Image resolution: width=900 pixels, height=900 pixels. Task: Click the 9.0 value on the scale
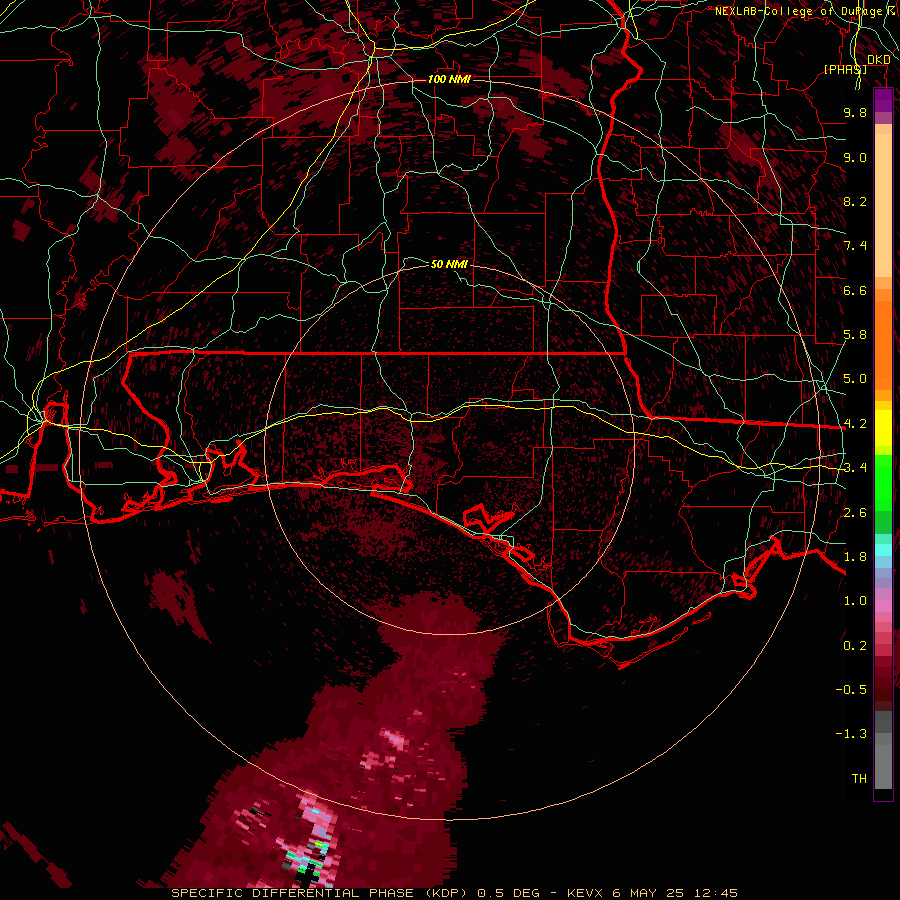pos(855,157)
